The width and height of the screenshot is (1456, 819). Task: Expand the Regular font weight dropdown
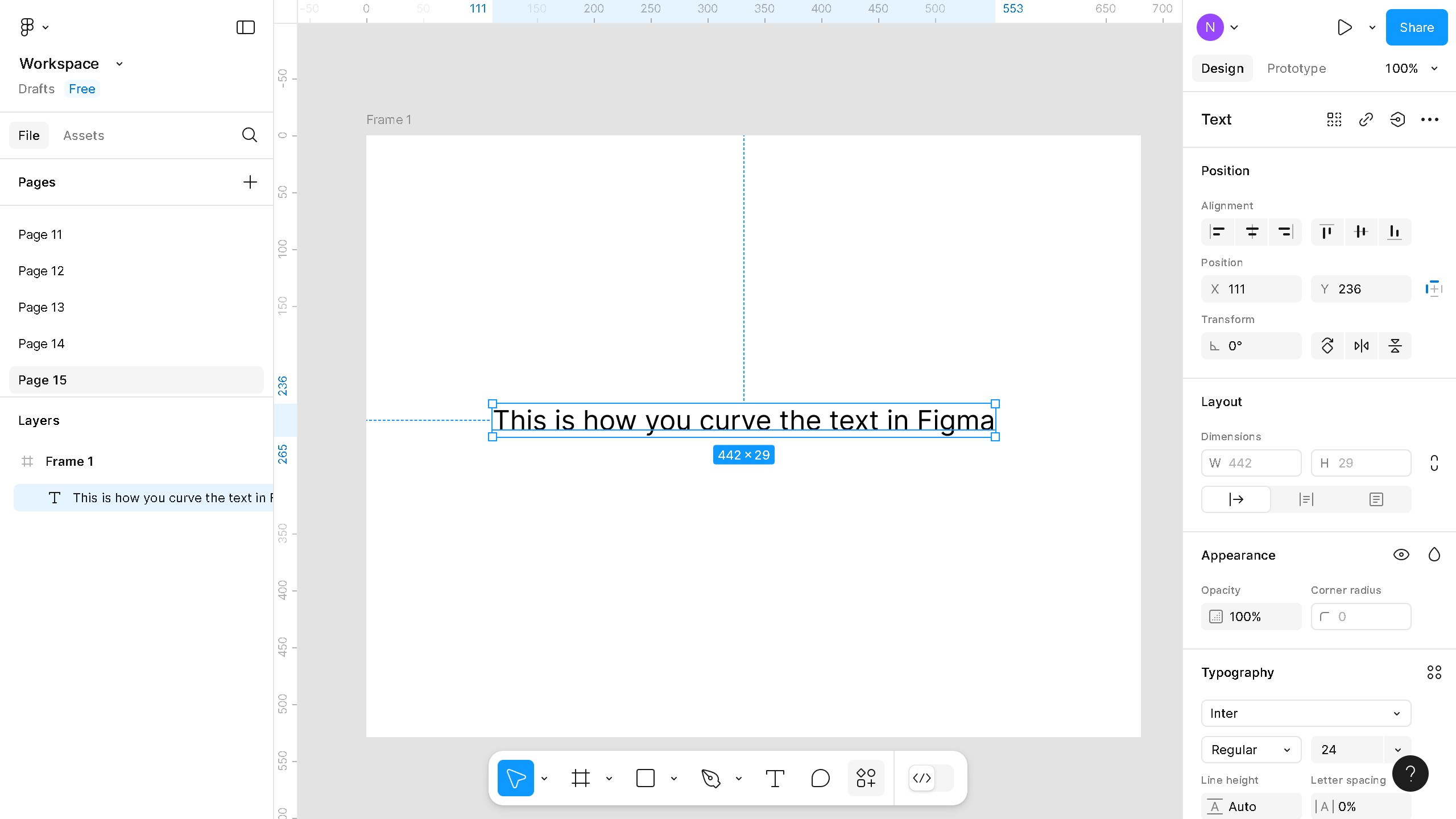coord(1251,750)
